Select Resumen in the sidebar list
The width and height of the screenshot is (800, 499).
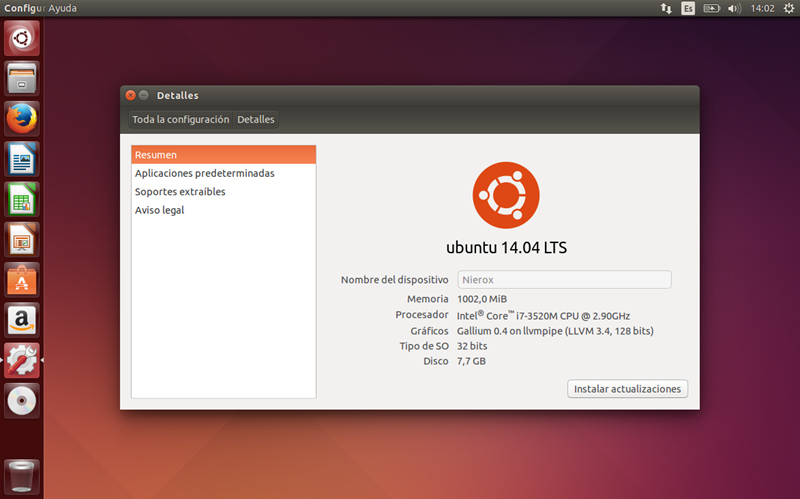coord(223,155)
